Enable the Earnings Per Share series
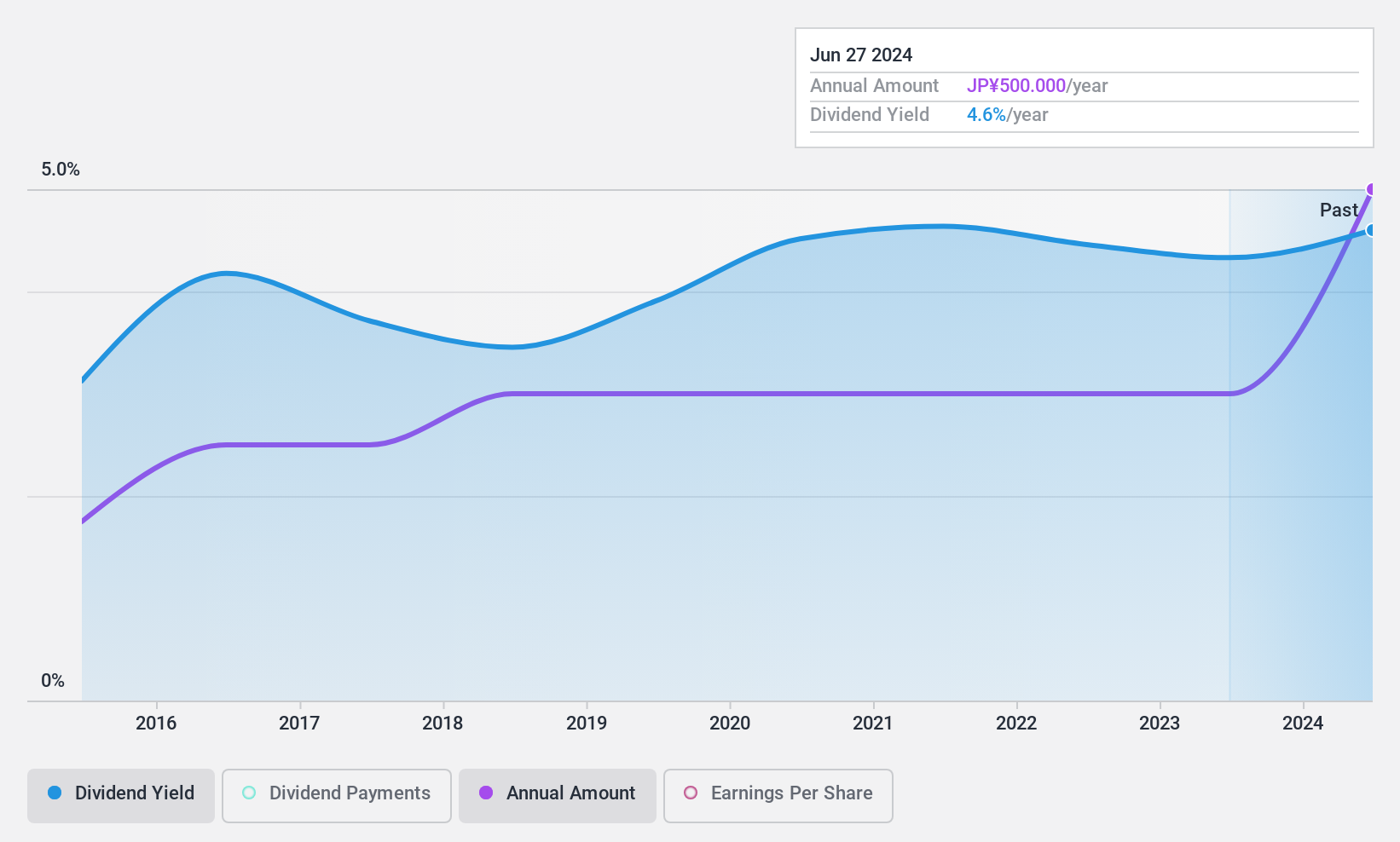 pyautogui.click(x=778, y=795)
